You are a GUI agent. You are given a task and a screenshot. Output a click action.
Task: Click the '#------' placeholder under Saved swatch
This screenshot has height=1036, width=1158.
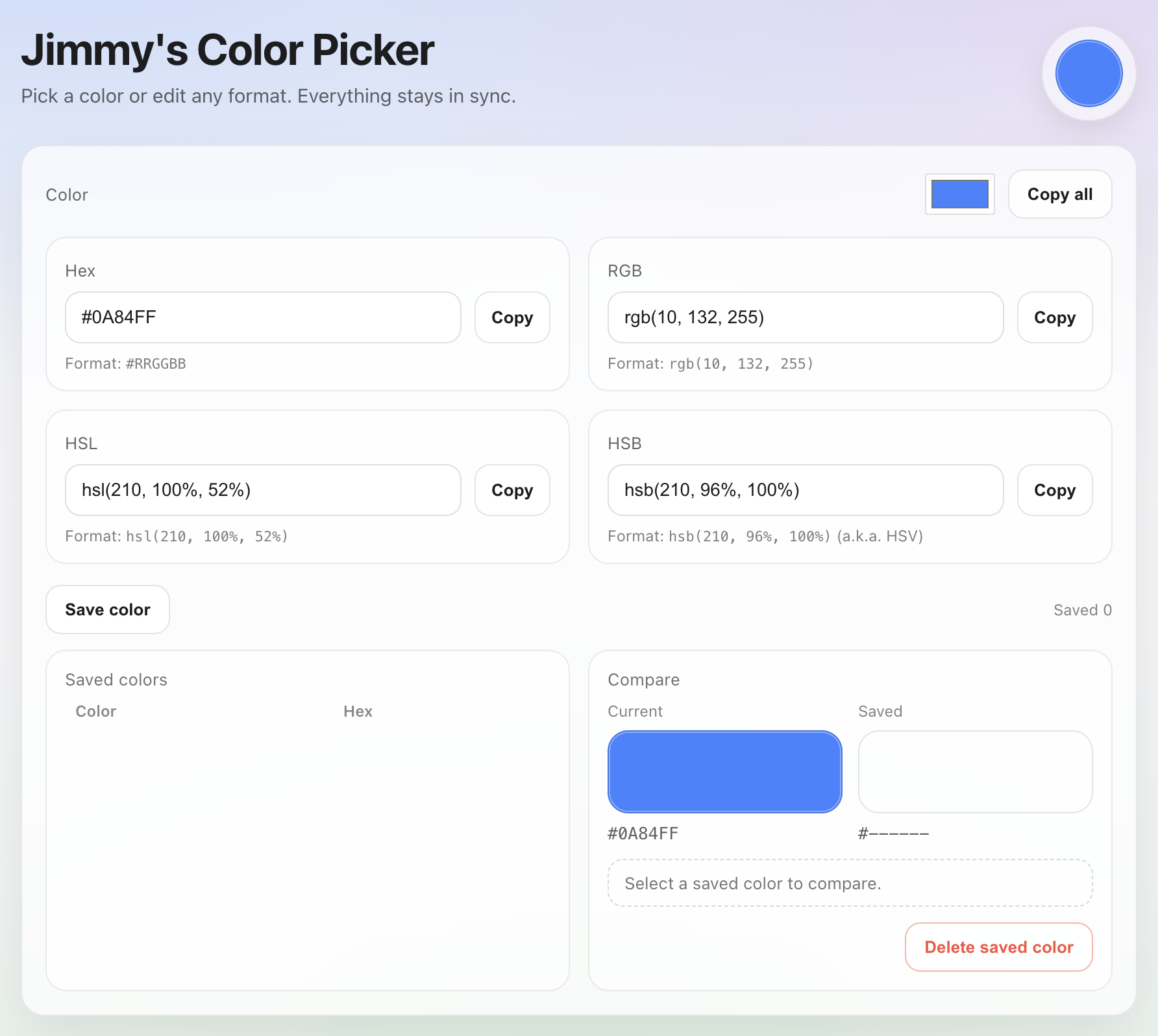tap(894, 833)
